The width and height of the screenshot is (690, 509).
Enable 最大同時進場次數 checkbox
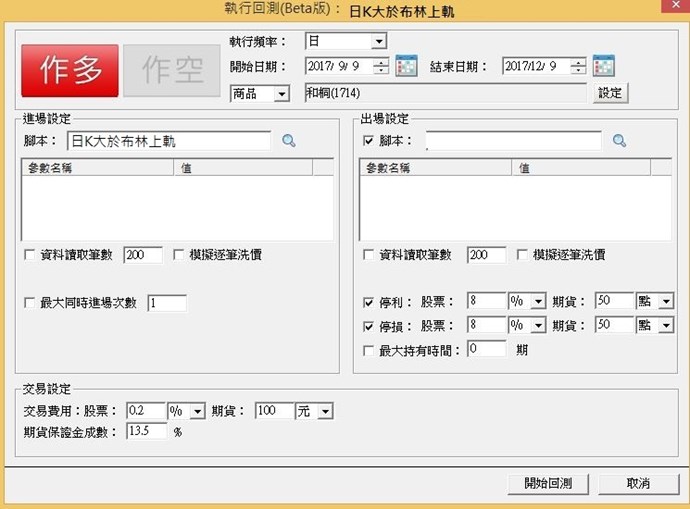tap(29, 302)
